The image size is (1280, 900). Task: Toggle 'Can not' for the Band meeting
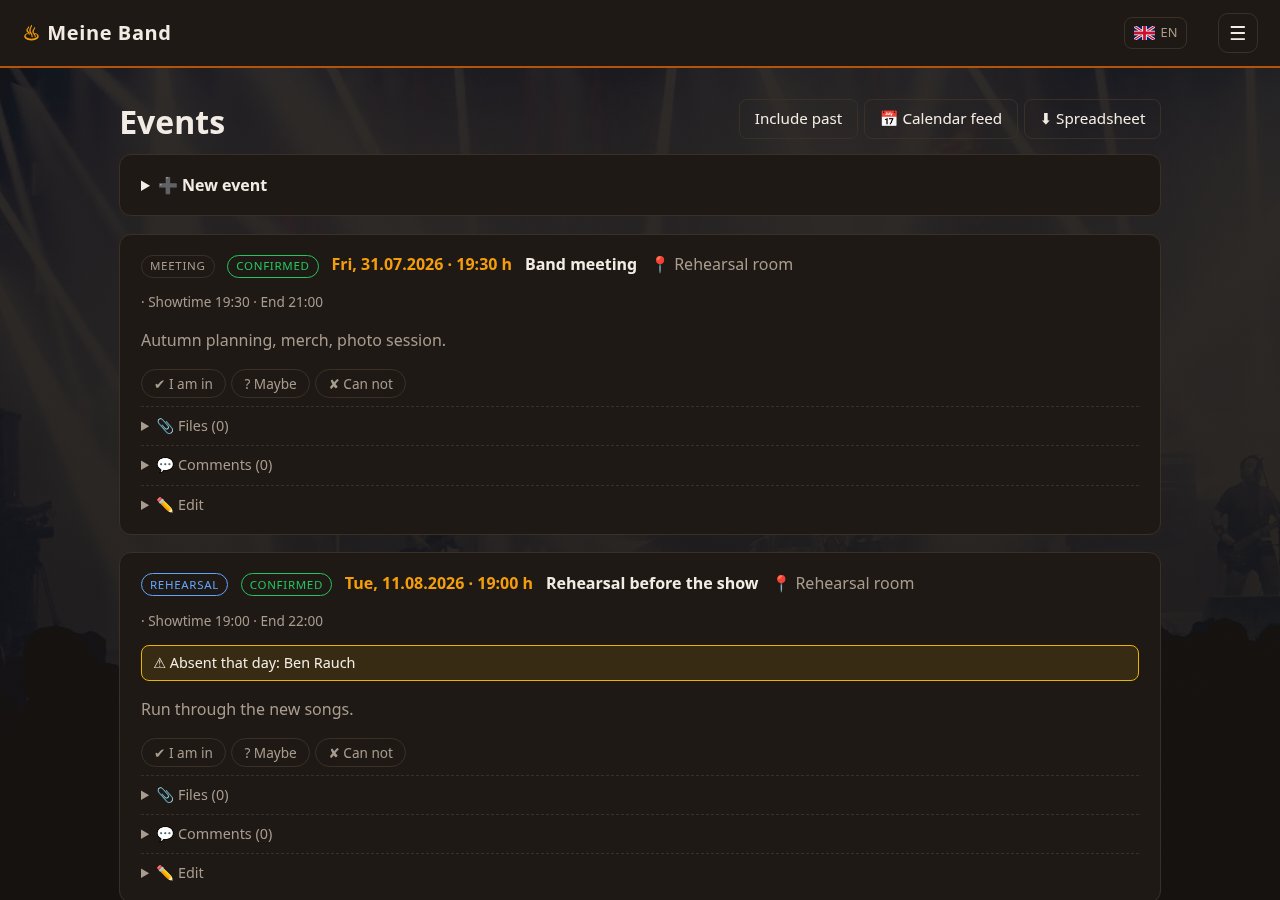tap(360, 384)
